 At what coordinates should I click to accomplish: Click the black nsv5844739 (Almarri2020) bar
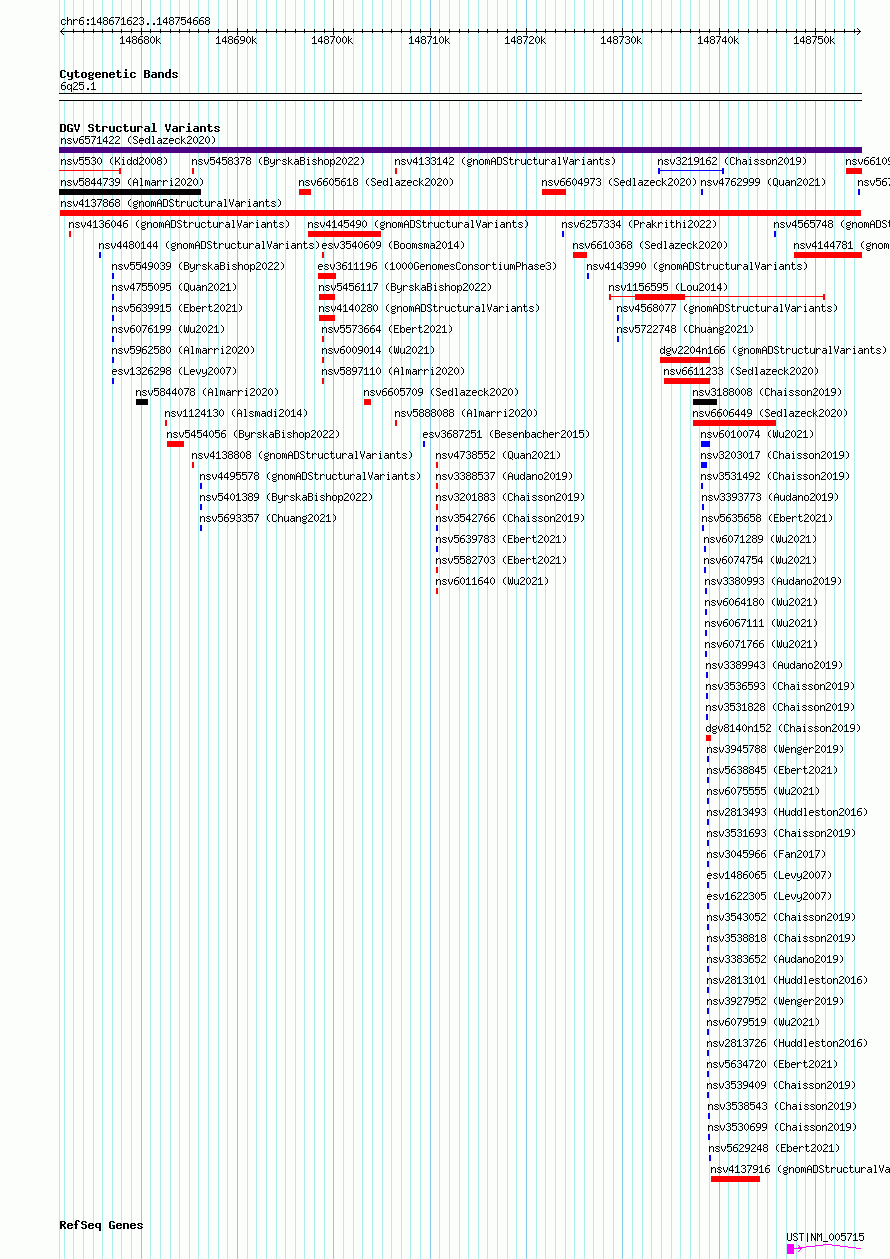130,192
